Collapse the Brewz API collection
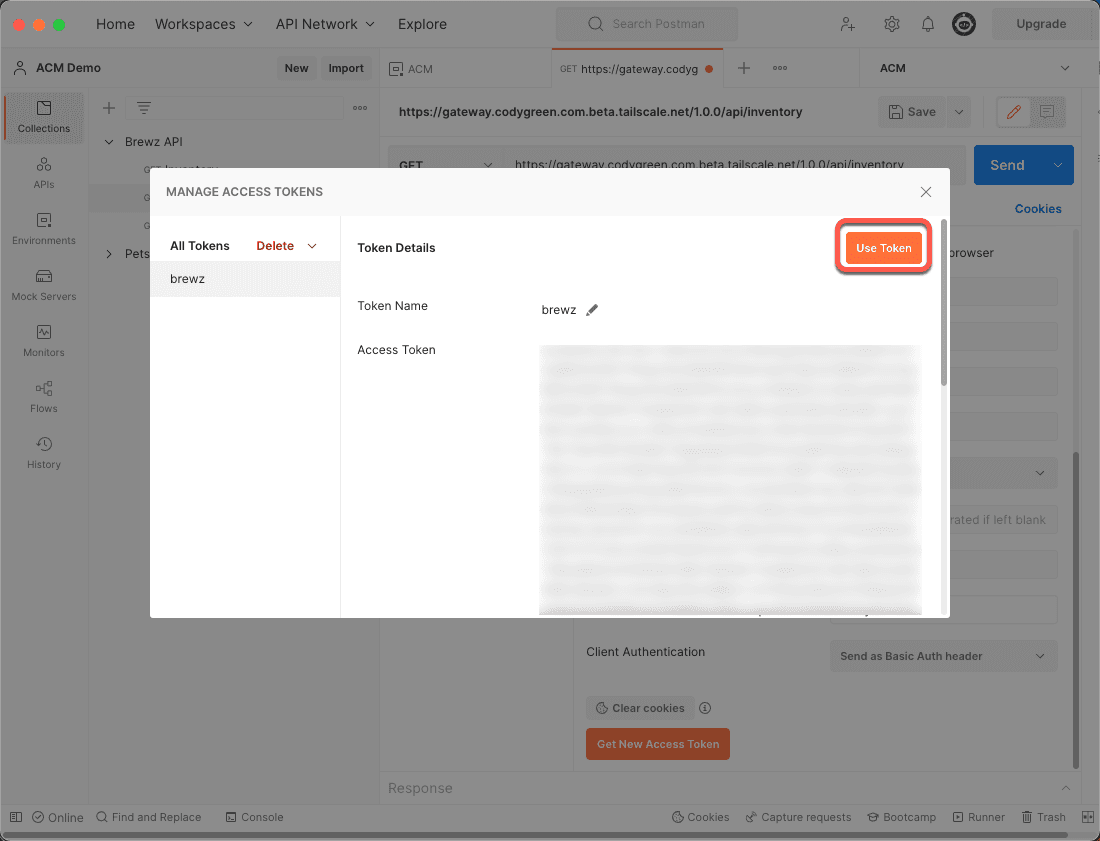1100x841 pixels. tap(109, 142)
